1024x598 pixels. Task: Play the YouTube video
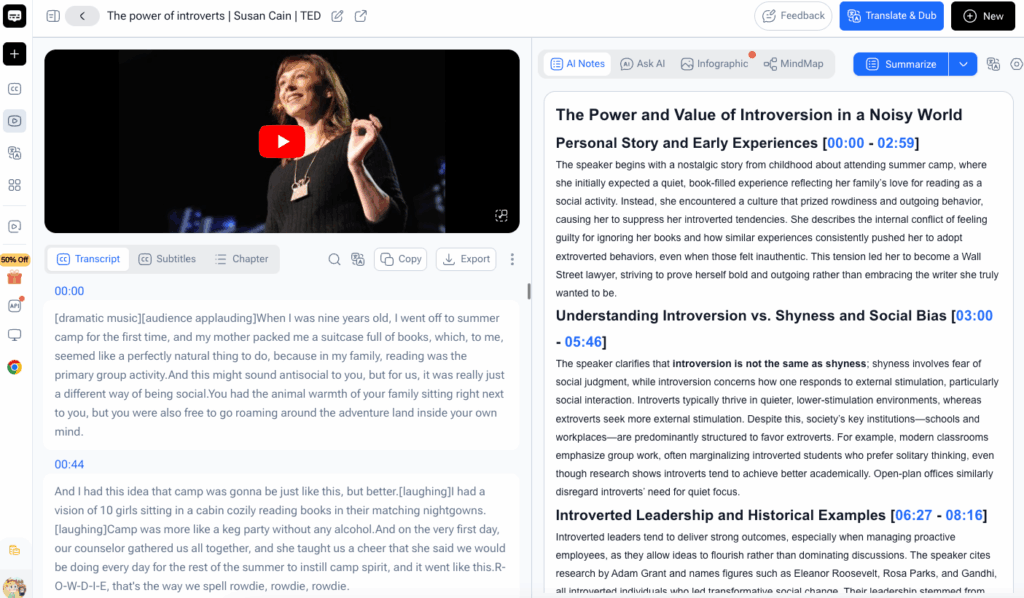point(282,141)
